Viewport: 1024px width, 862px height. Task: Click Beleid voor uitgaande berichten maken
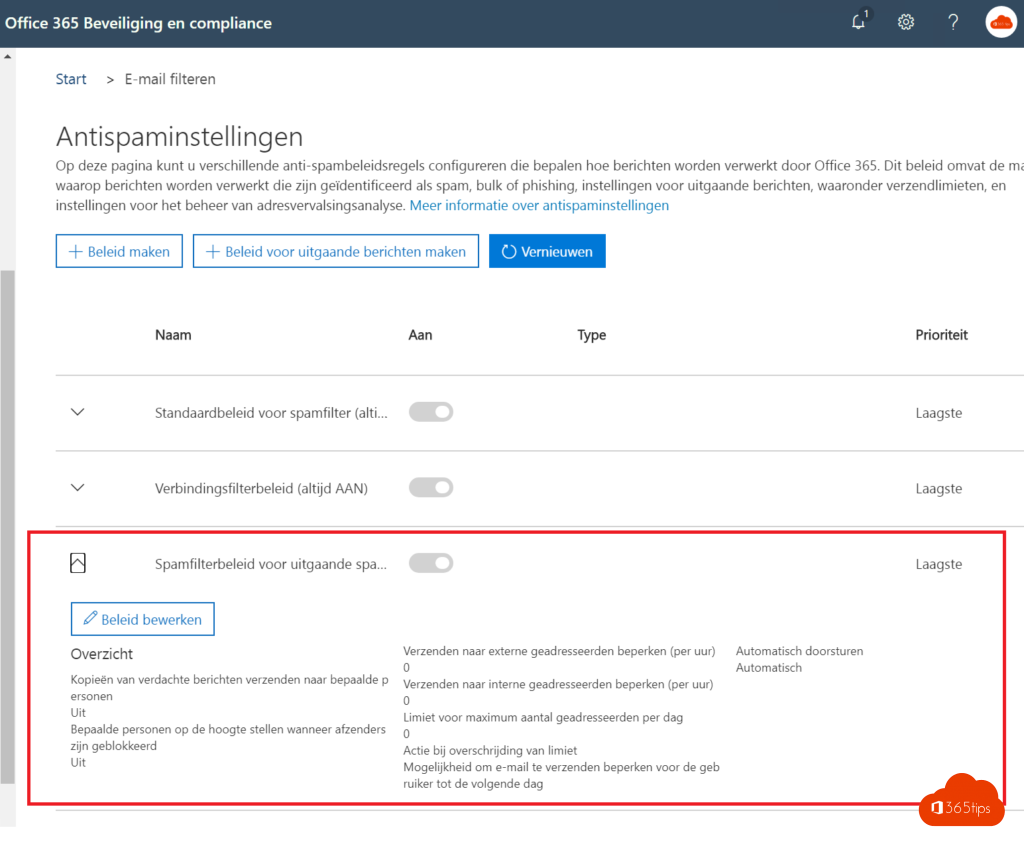tap(336, 252)
